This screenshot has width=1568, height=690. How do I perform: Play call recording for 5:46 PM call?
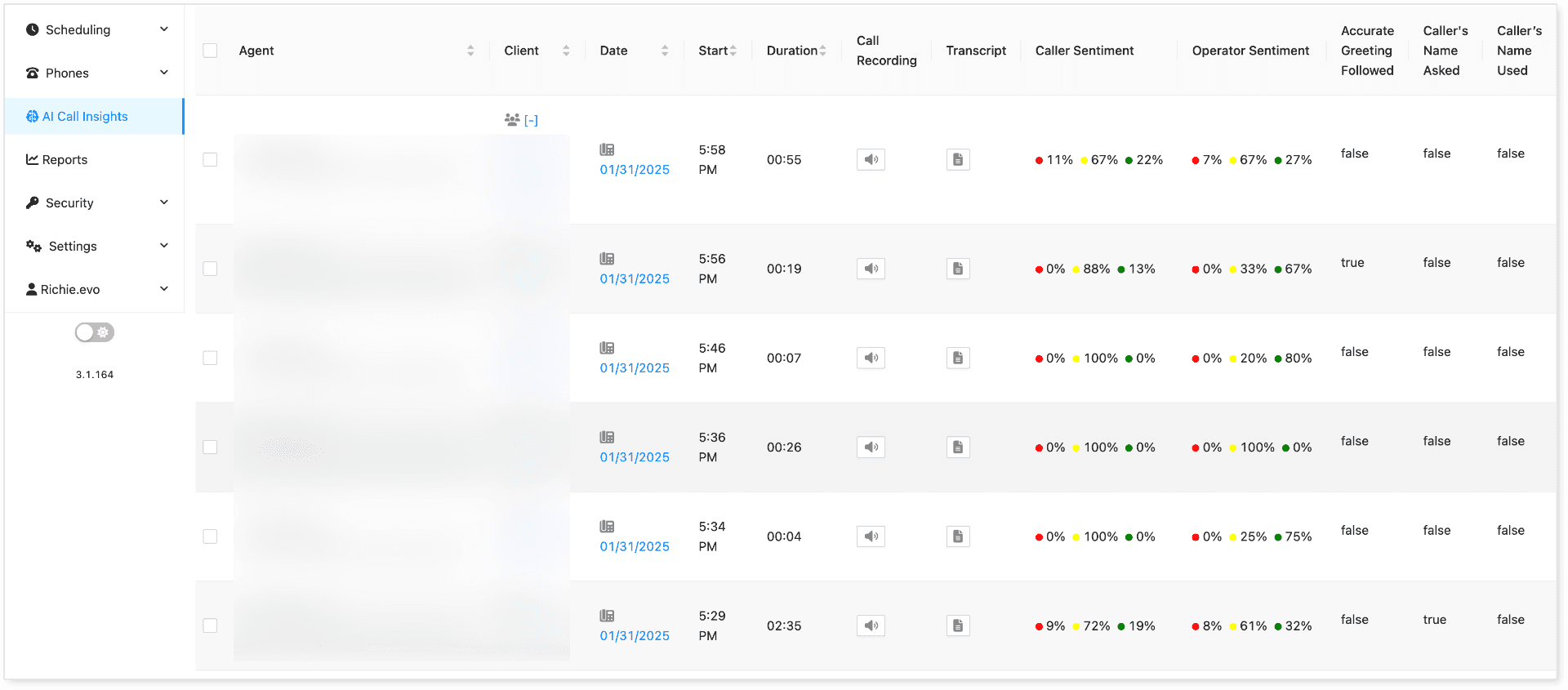coord(871,358)
